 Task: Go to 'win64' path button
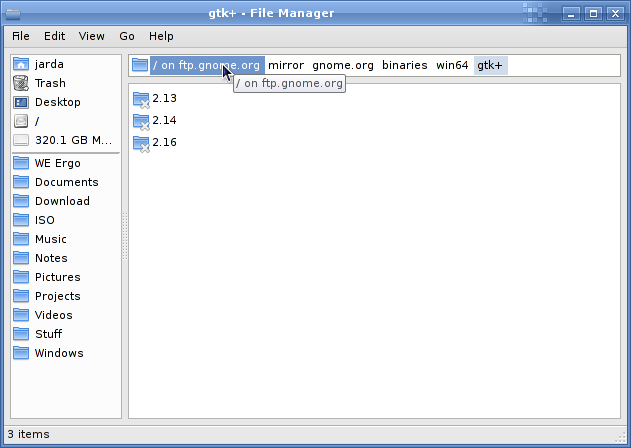point(452,65)
